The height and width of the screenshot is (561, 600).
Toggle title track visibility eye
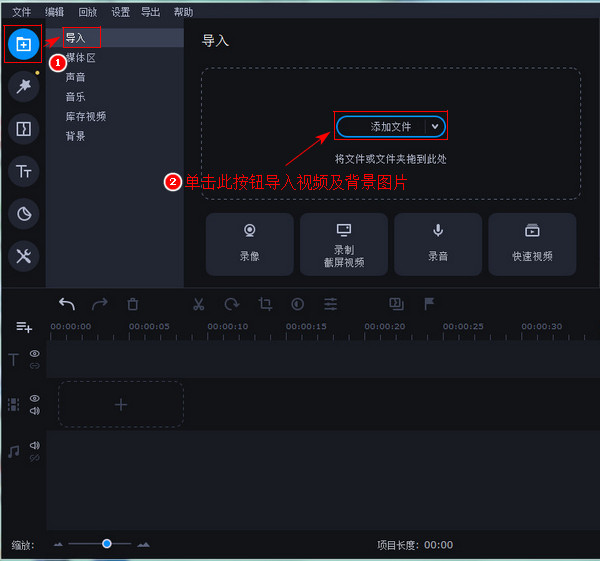[x=34, y=354]
